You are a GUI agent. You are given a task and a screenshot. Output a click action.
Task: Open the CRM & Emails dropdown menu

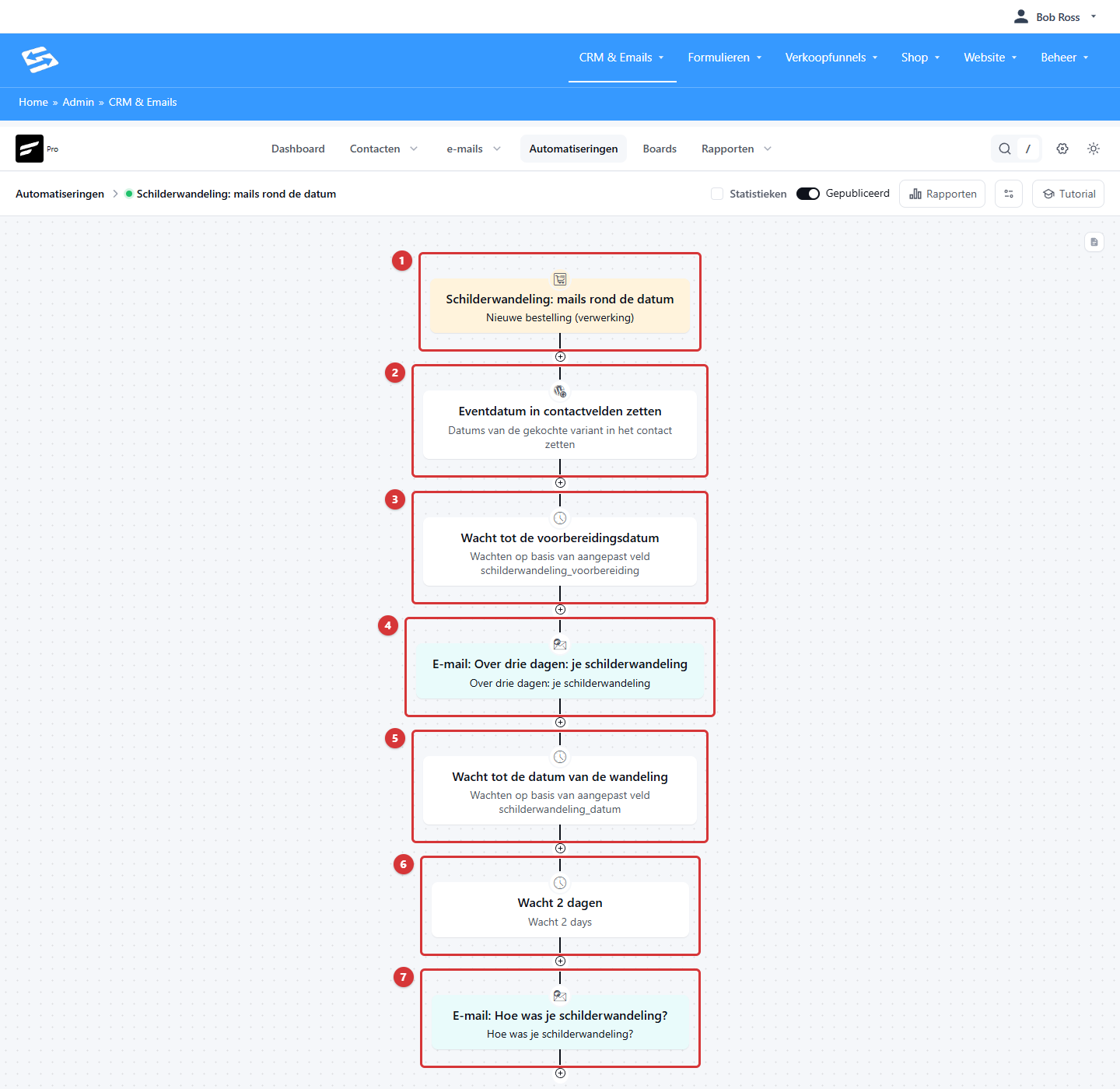[621, 58]
